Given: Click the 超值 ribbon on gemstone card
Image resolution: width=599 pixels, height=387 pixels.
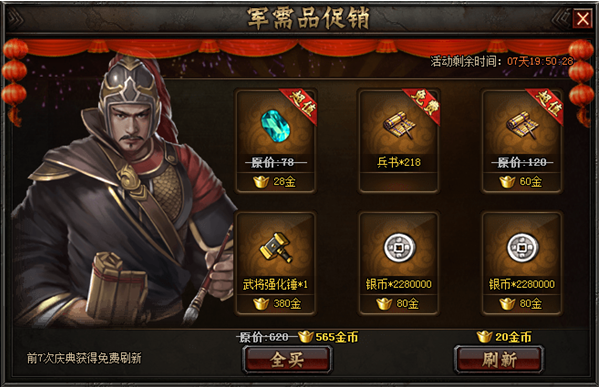Looking at the screenshot, I should [x=301, y=104].
